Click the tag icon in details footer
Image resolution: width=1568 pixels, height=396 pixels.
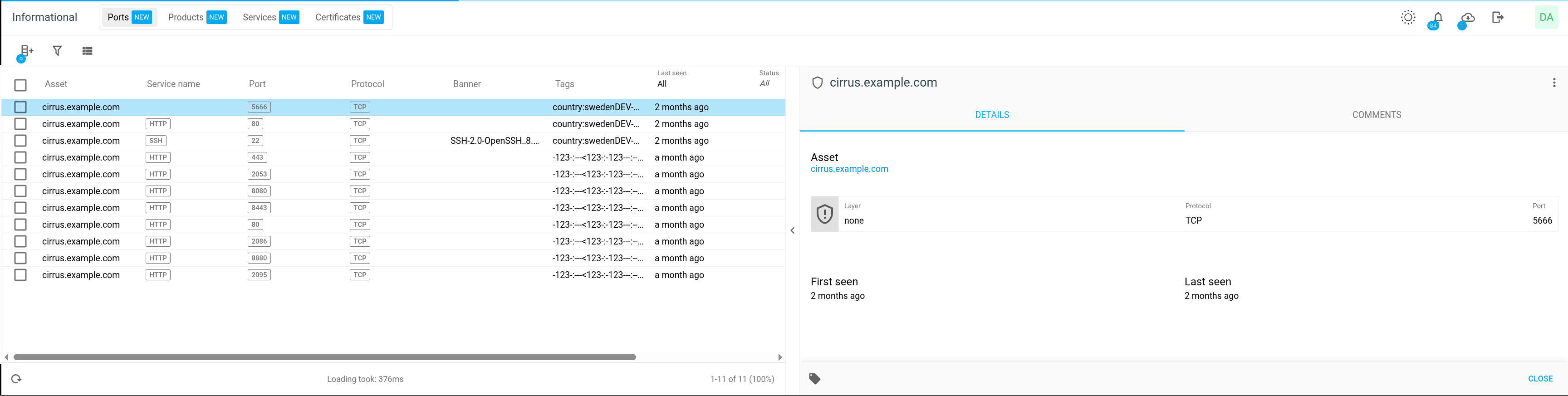814,379
